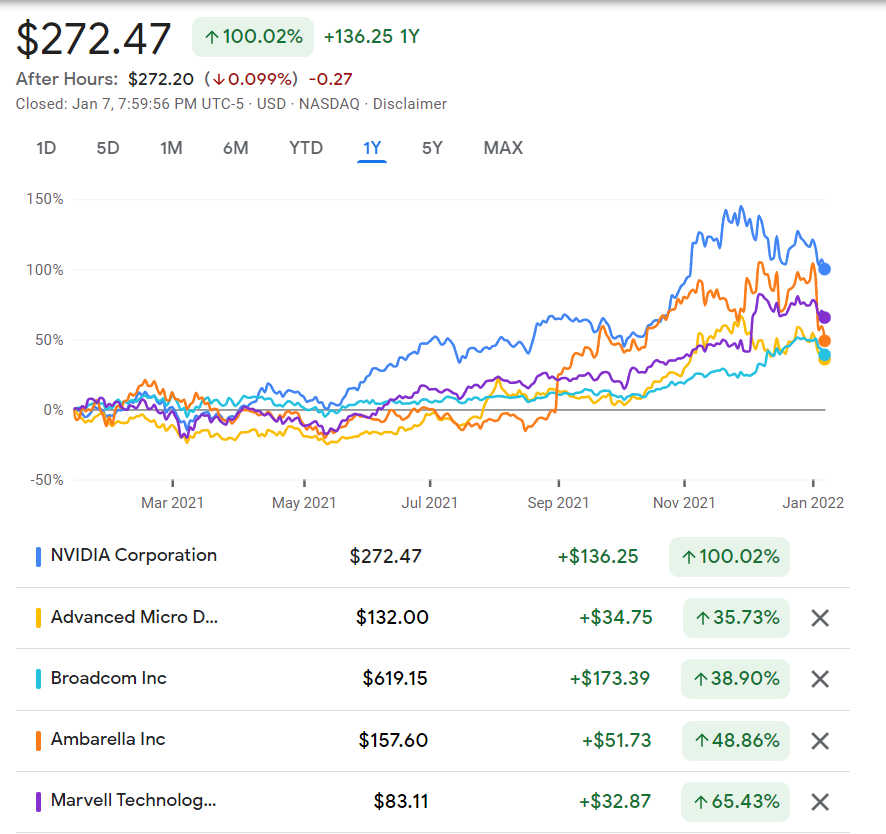The image size is (886, 834).
Task: Remove Broadcom Inc from the chart
Action: (820, 679)
